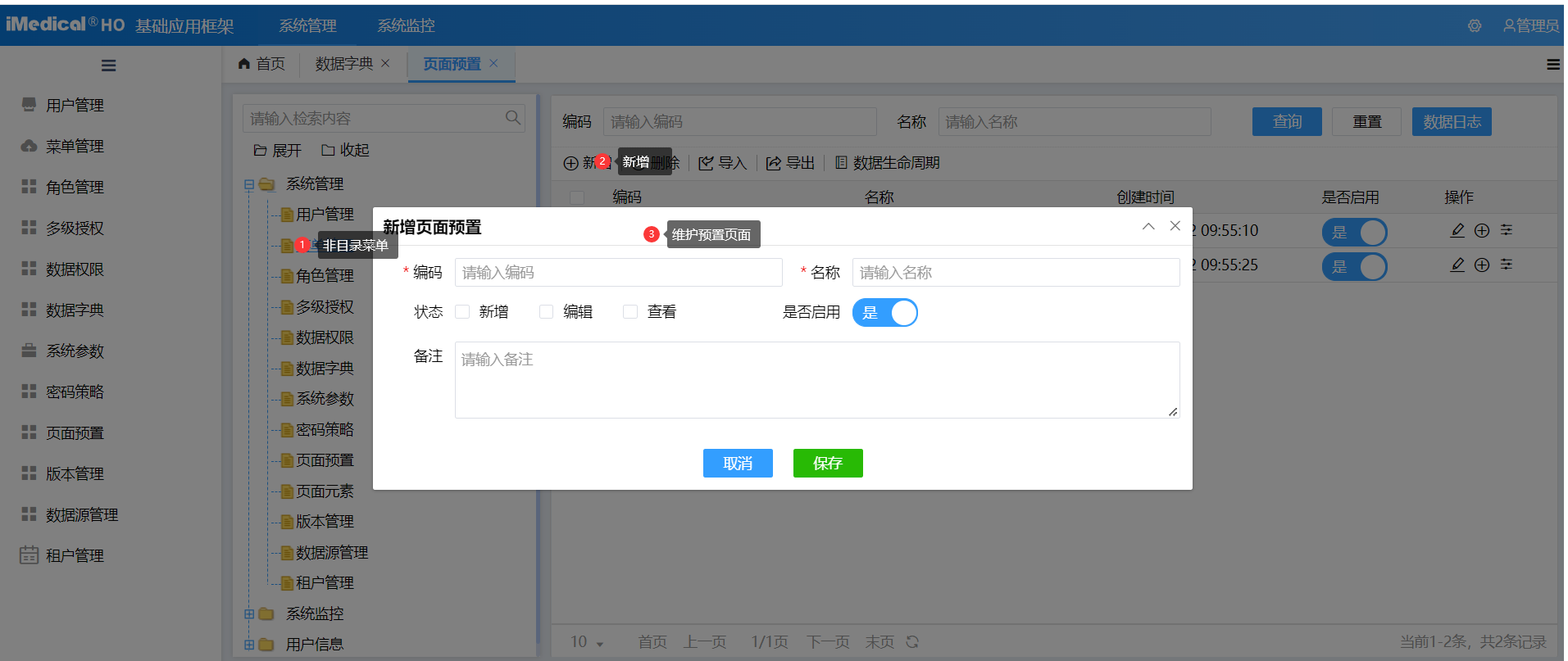
Task: Click settings sliders icon in 09:55:10 row
Action: [1507, 230]
